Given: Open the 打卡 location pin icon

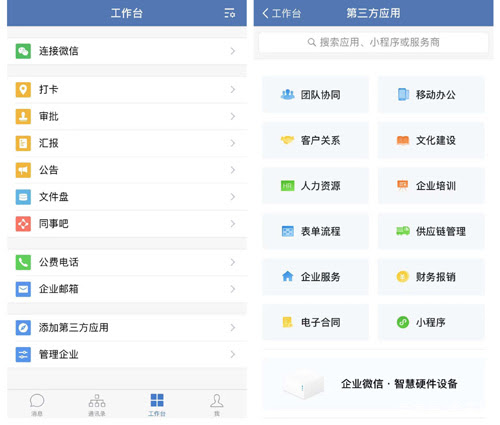Looking at the screenshot, I should pos(23,89).
